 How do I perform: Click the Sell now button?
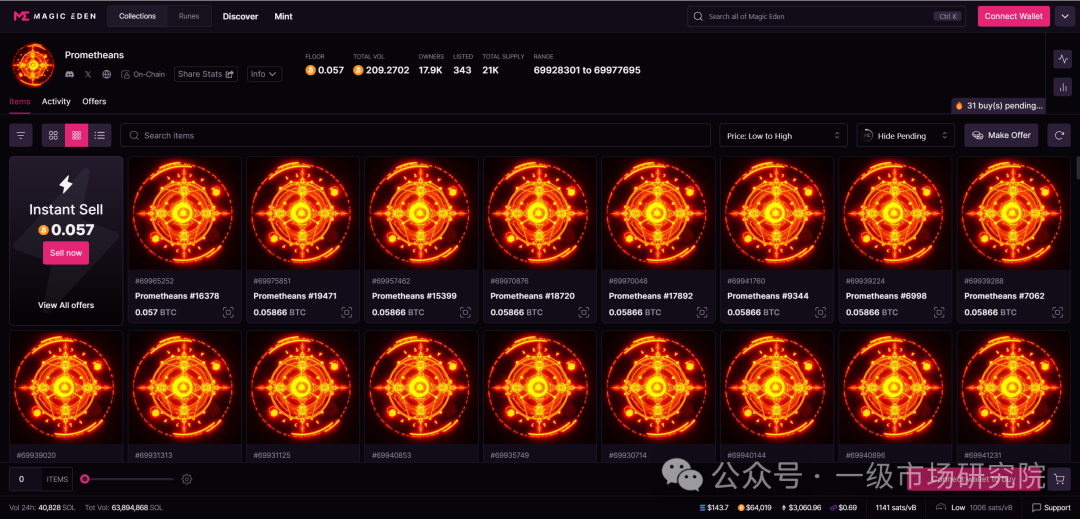[66, 253]
